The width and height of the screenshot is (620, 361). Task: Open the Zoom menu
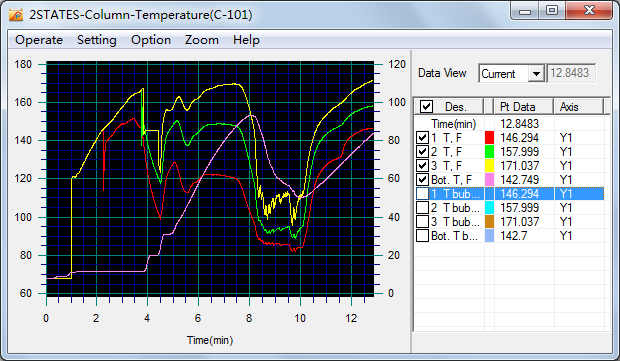click(x=202, y=40)
